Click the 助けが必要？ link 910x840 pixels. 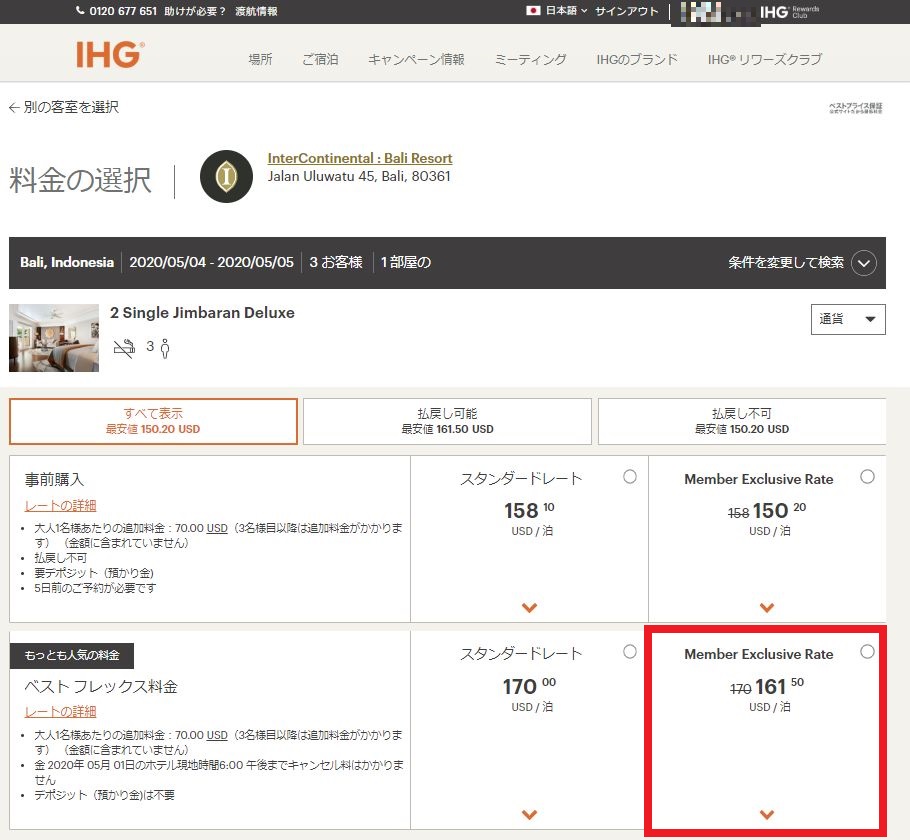[195, 11]
